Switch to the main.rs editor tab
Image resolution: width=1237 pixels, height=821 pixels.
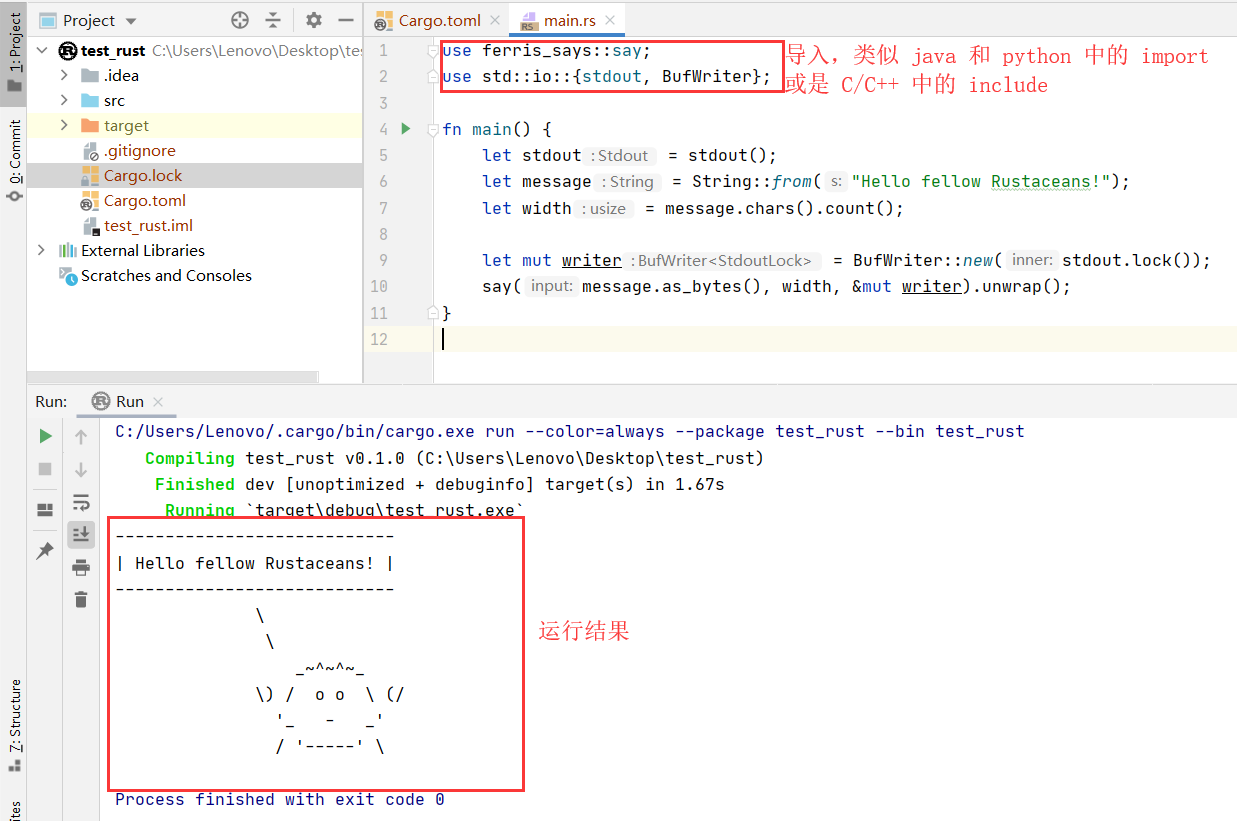tap(568, 20)
